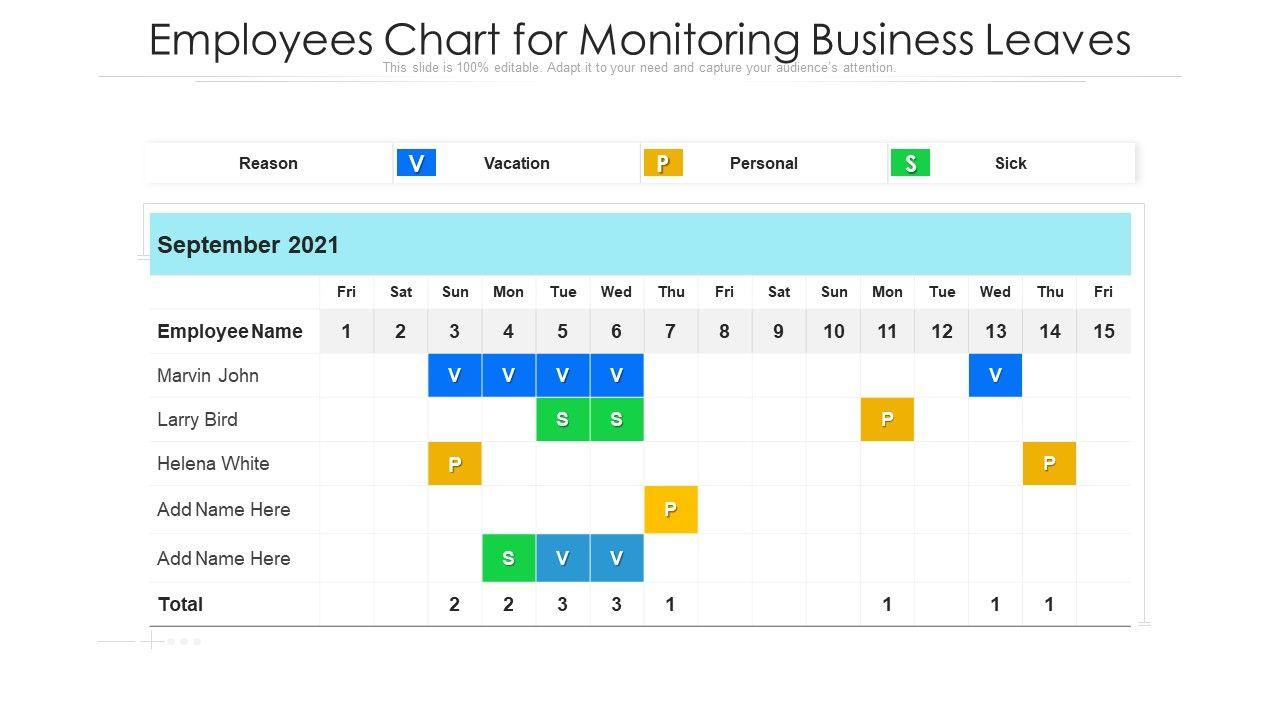Select Marvin John's V cell on day 13

point(995,375)
